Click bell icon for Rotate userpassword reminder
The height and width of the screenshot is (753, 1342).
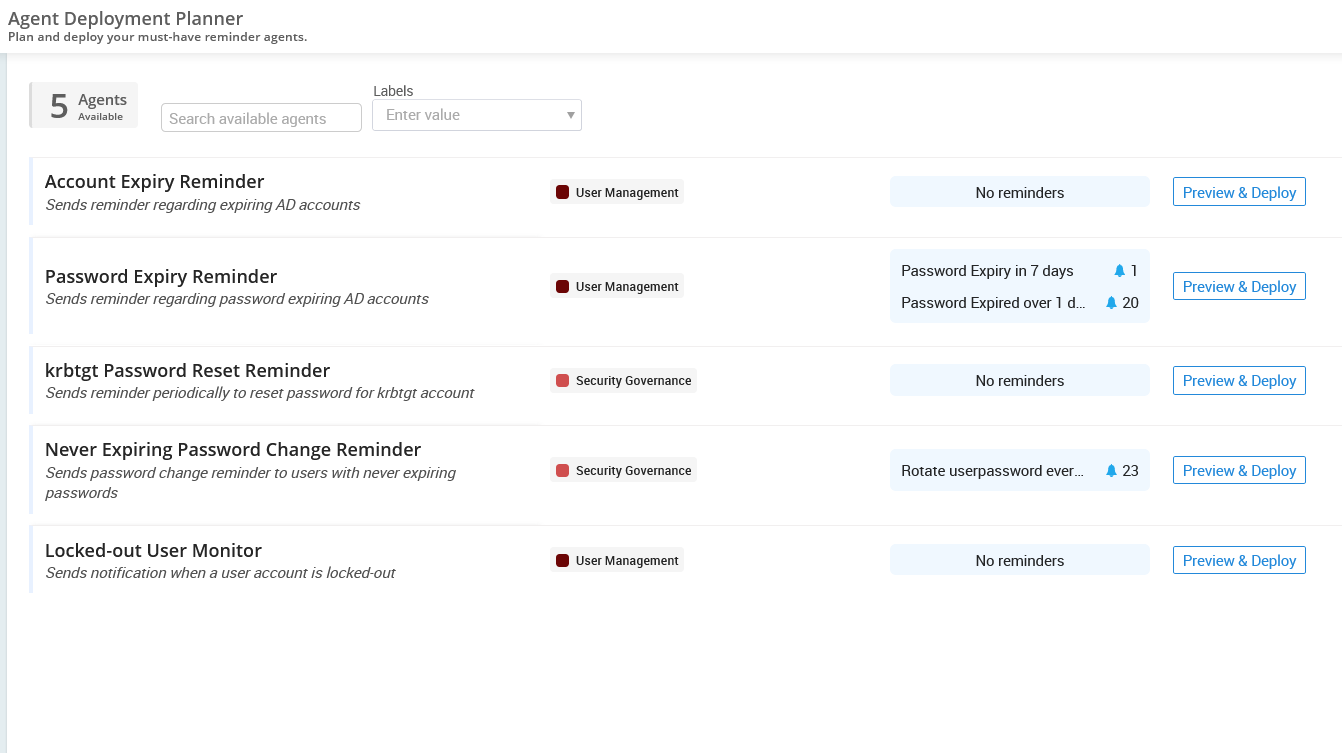[x=1111, y=471]
